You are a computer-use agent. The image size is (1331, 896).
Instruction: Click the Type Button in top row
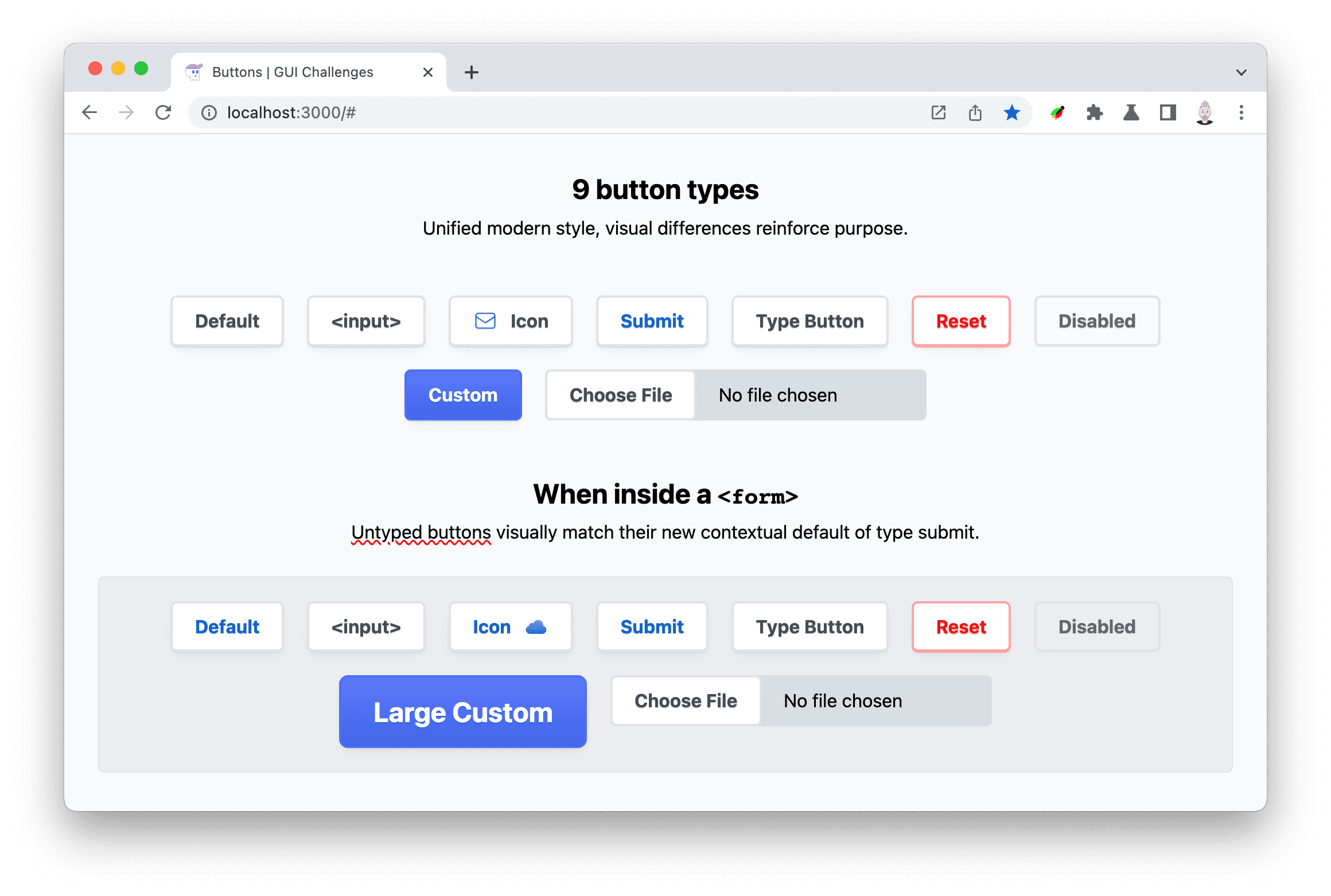[809, 321]
